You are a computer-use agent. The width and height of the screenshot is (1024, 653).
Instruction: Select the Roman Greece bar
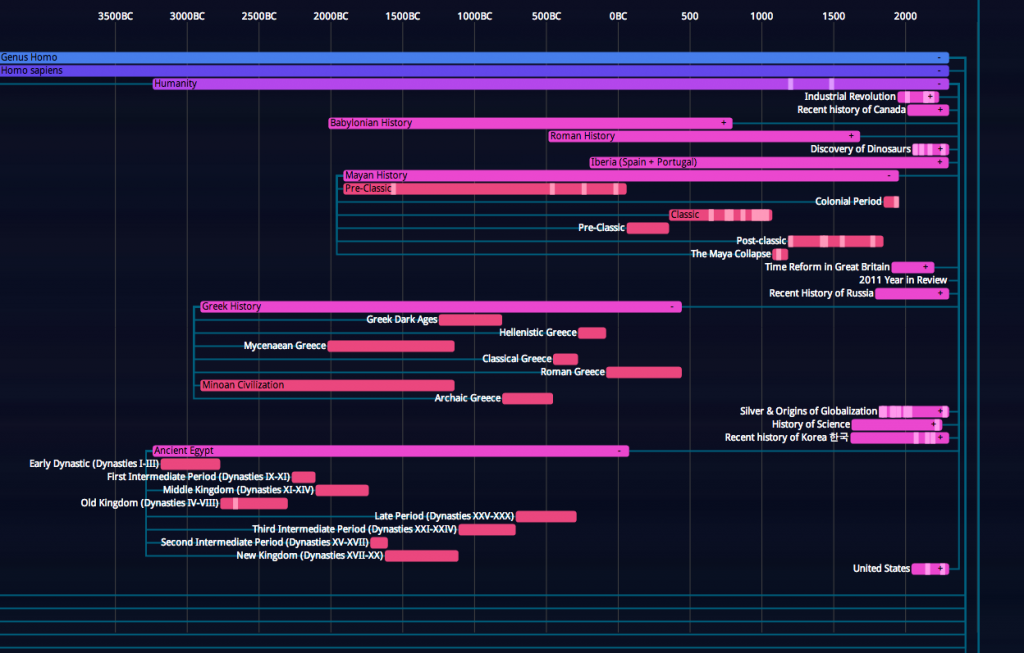pyautogui.click(x=644, y=372)
